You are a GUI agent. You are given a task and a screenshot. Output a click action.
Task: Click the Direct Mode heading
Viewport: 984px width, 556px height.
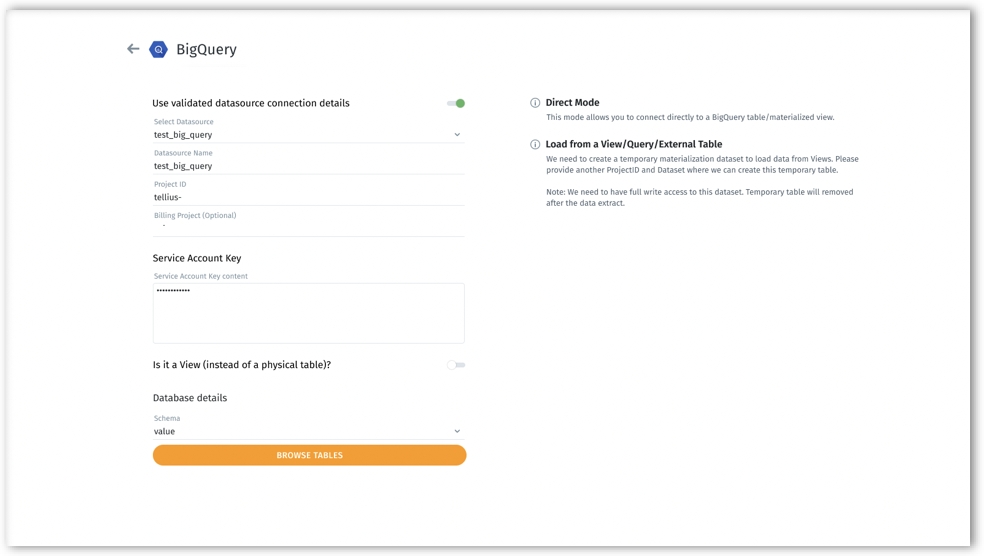point(572,103)
